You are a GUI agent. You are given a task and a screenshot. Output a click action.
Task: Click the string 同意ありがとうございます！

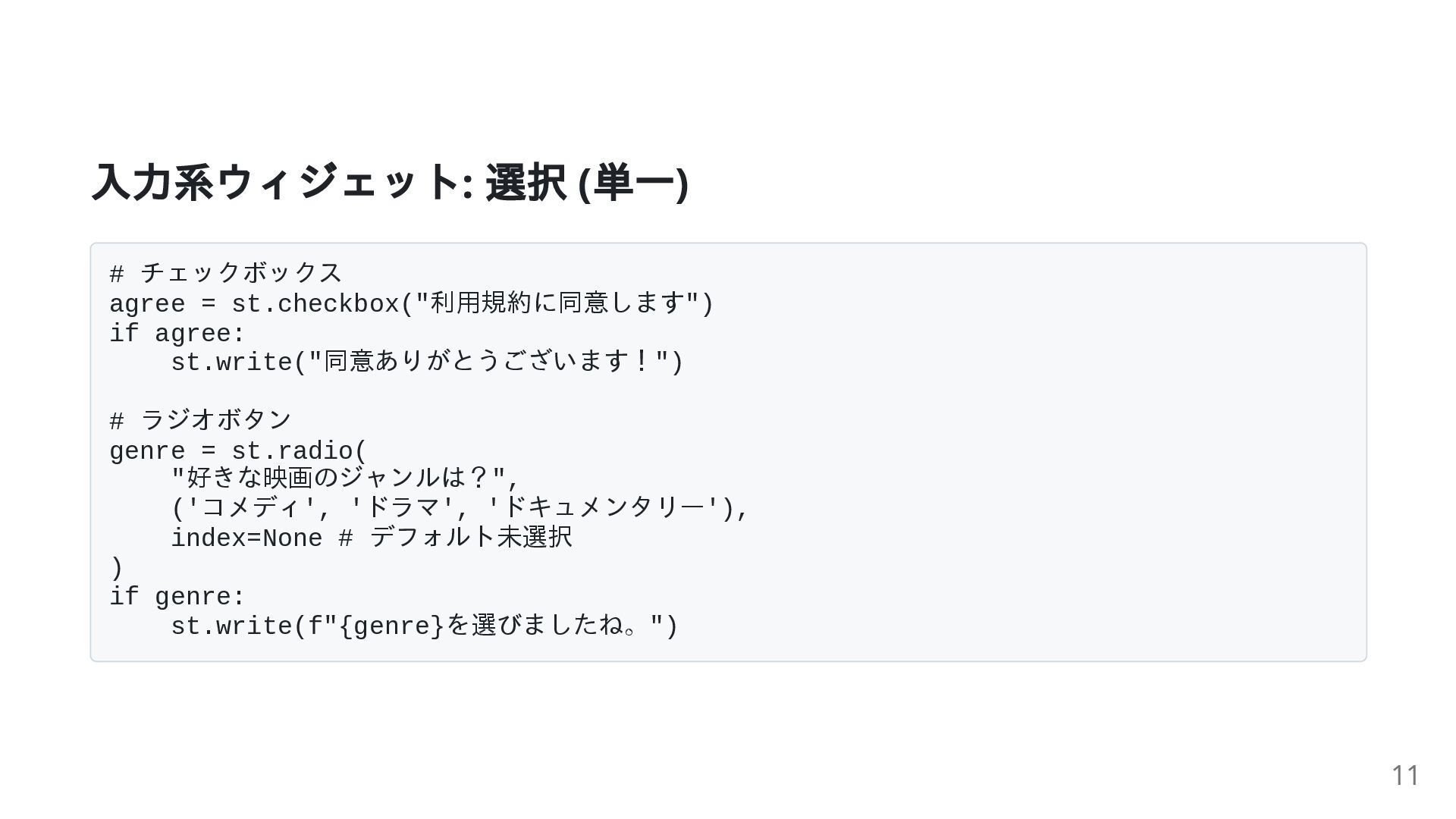489,362
